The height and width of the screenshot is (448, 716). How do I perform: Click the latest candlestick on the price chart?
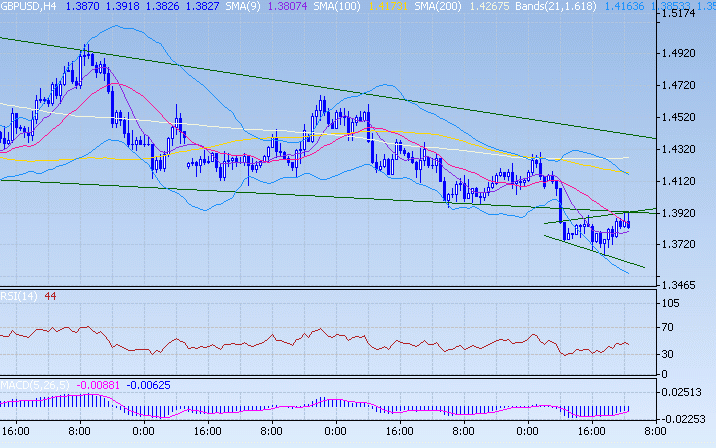coord(627,222)
